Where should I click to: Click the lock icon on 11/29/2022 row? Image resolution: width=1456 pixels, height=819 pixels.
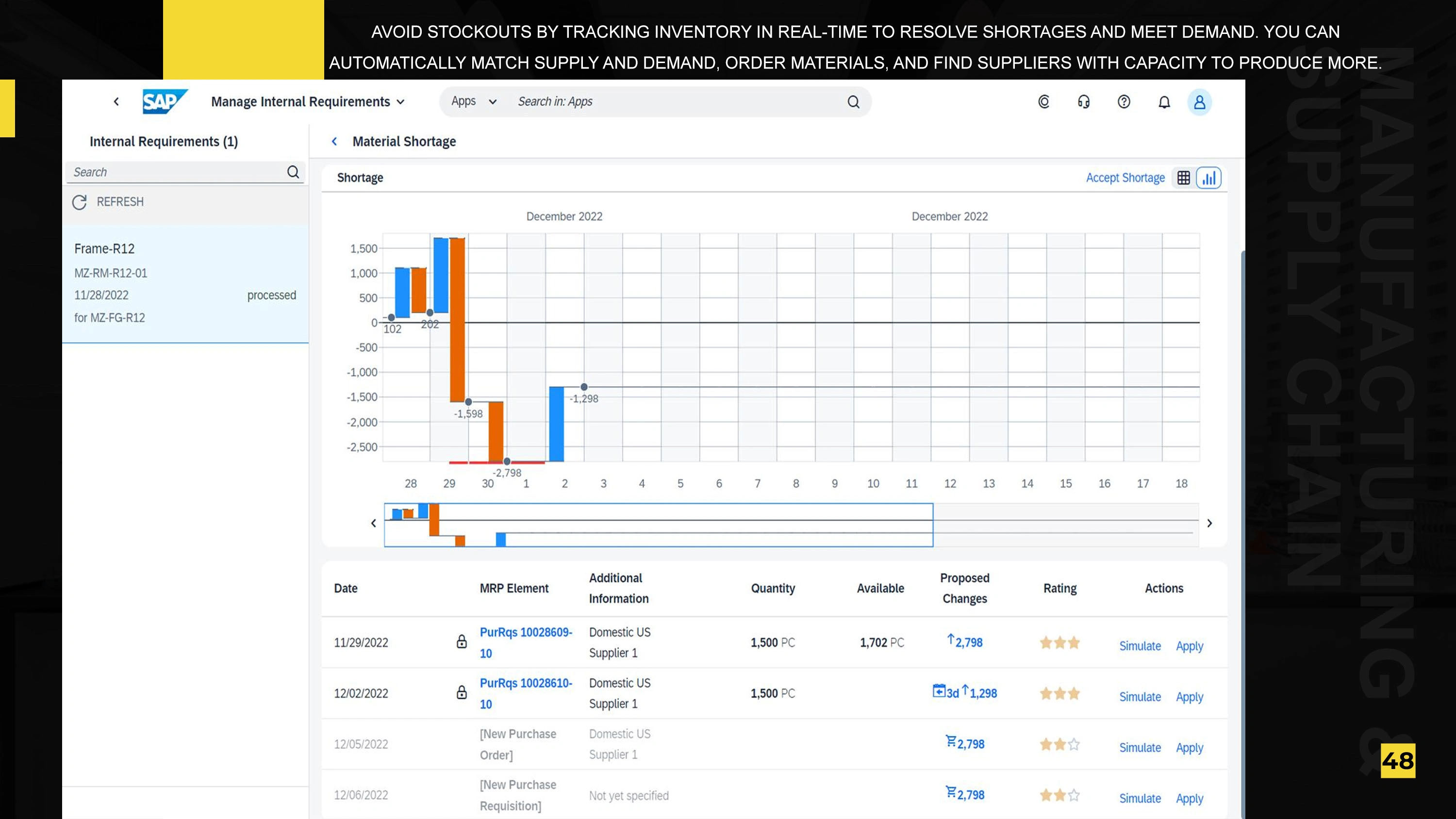tap(462, 641)
